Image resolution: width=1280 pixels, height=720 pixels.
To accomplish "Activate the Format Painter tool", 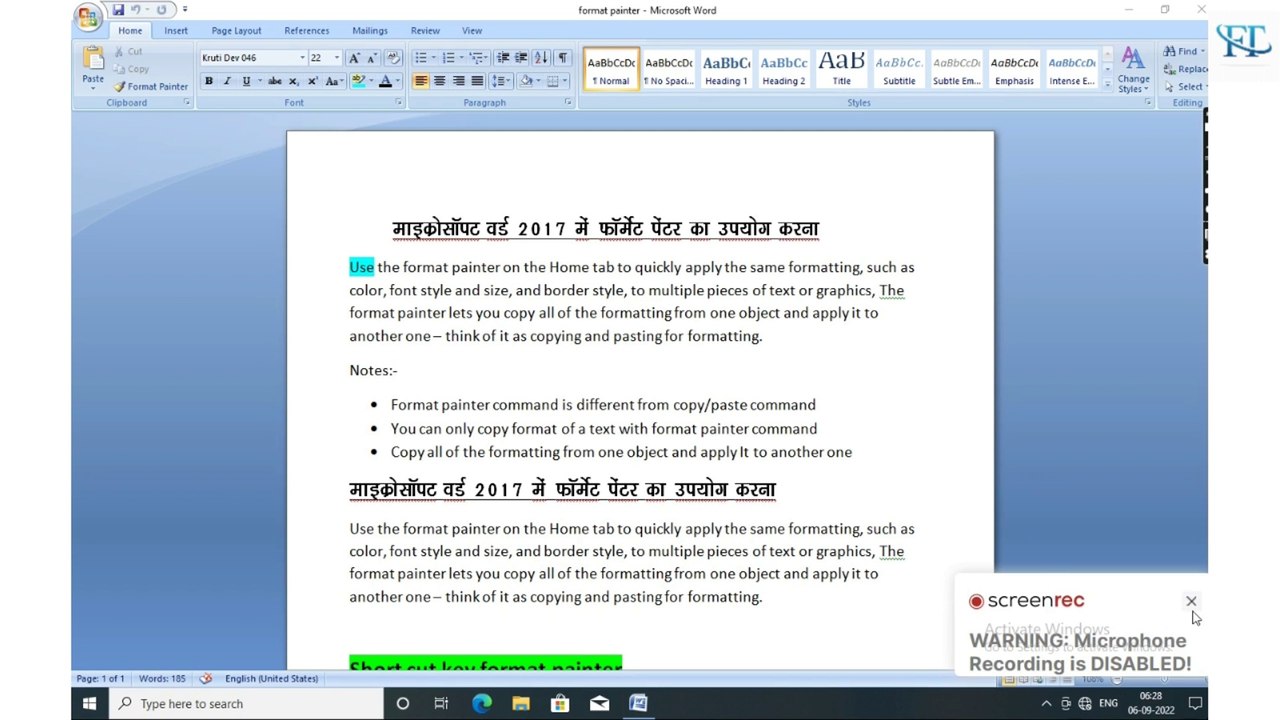I will 150,86.
